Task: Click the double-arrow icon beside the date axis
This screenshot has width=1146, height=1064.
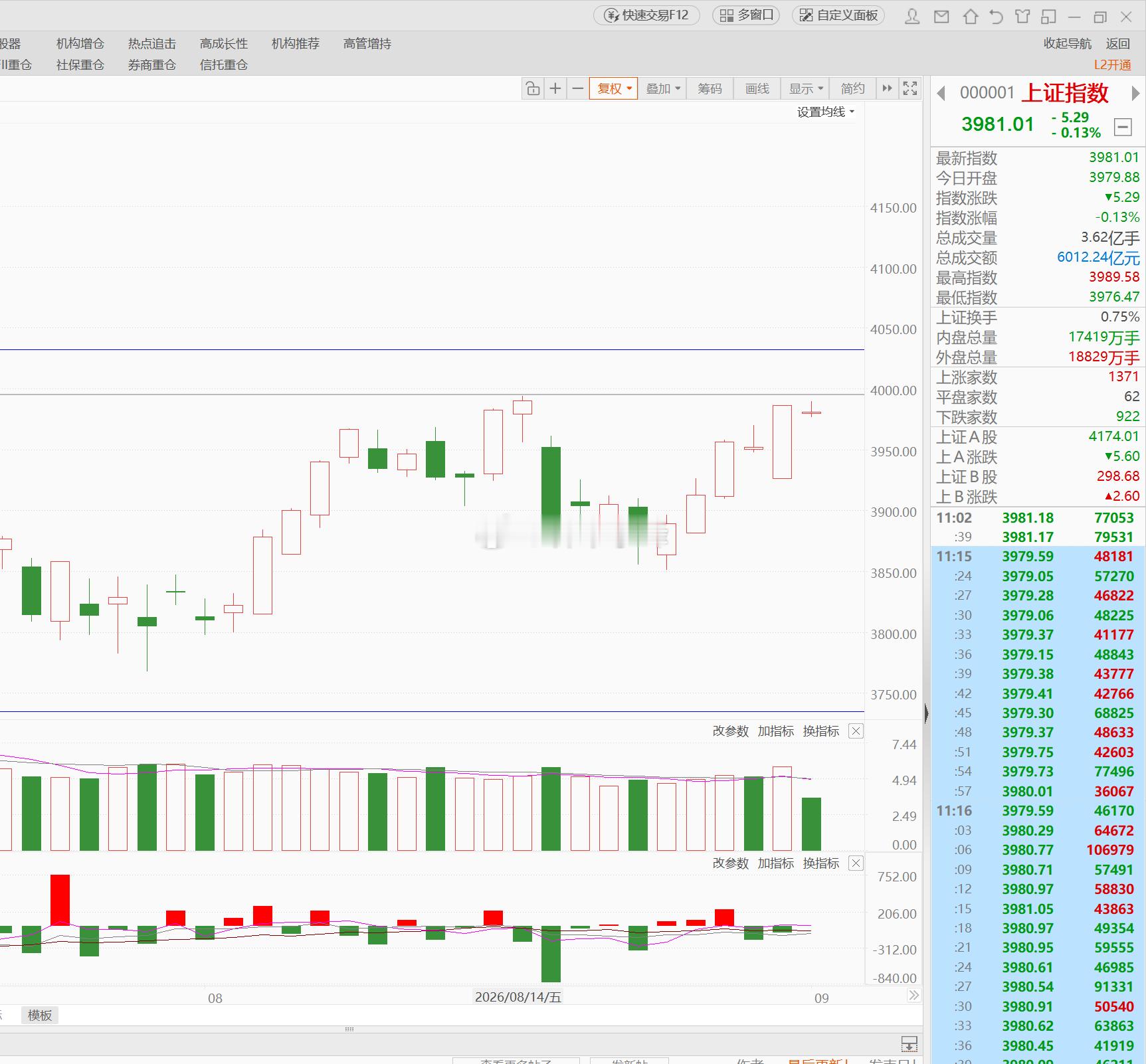Action: pos(914,995)
